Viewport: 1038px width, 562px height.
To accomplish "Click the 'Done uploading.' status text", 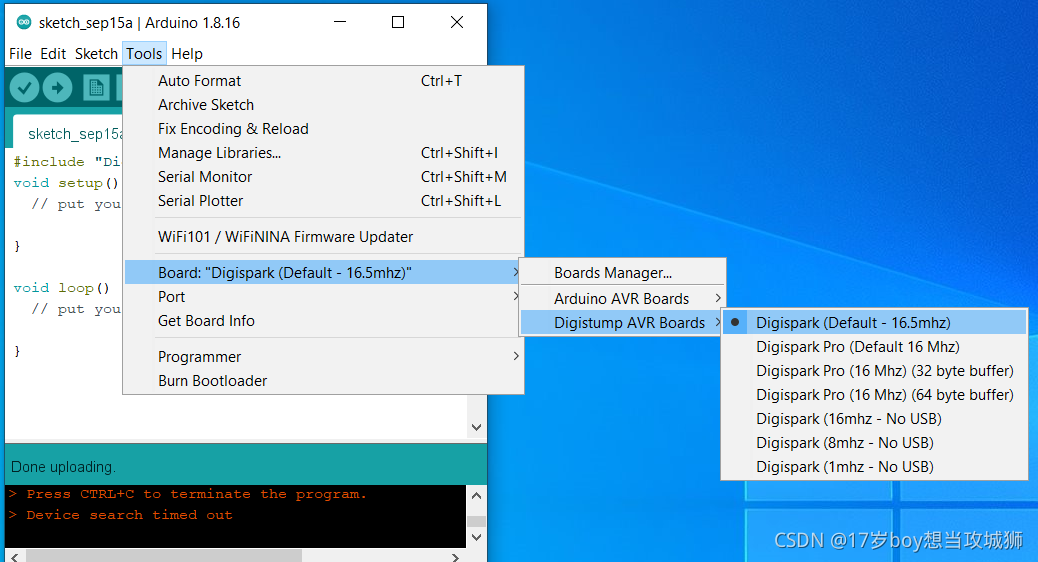I will point(64,467).
